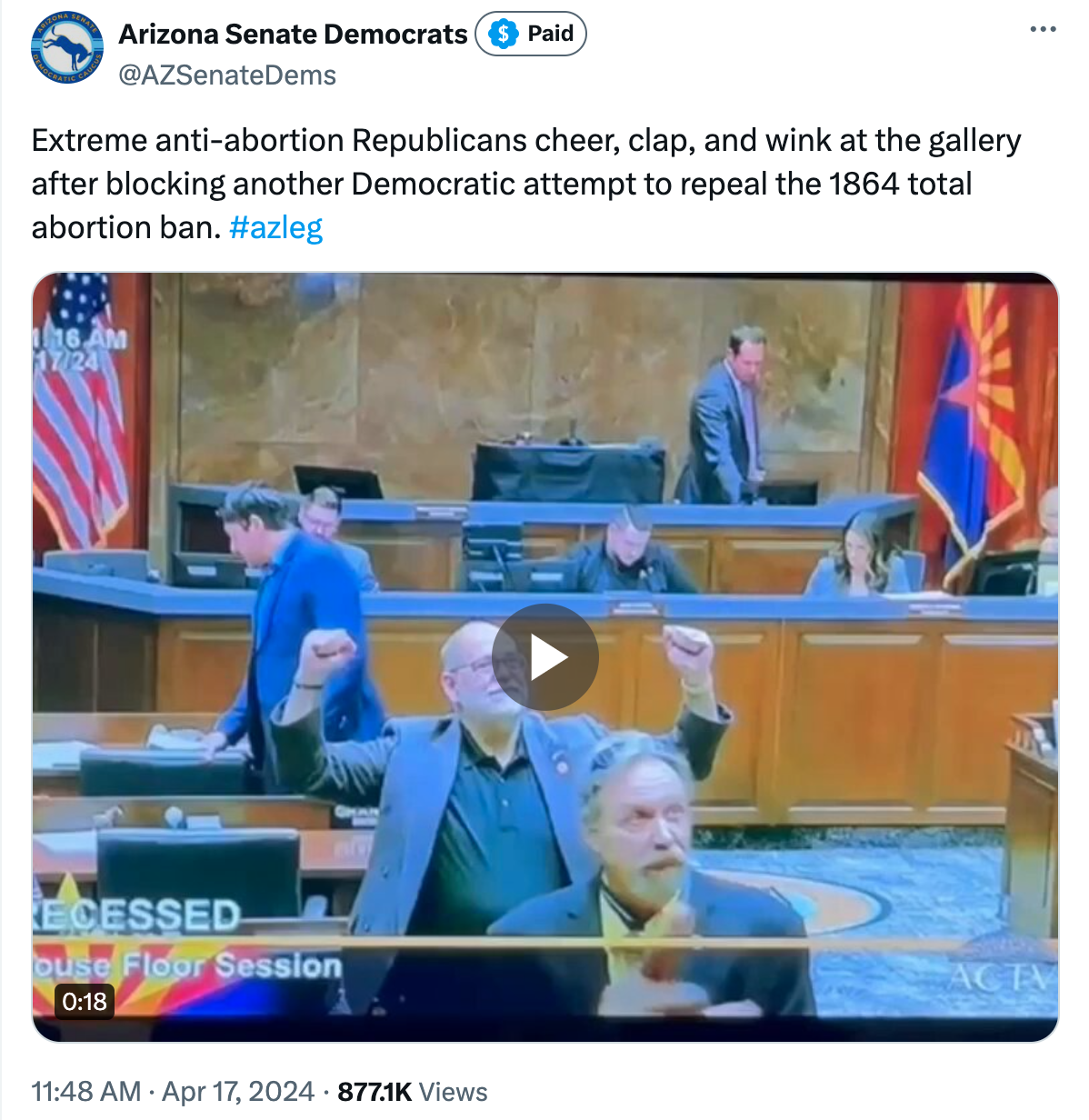
Task: Play the embedded video
Action: [544, 657]
